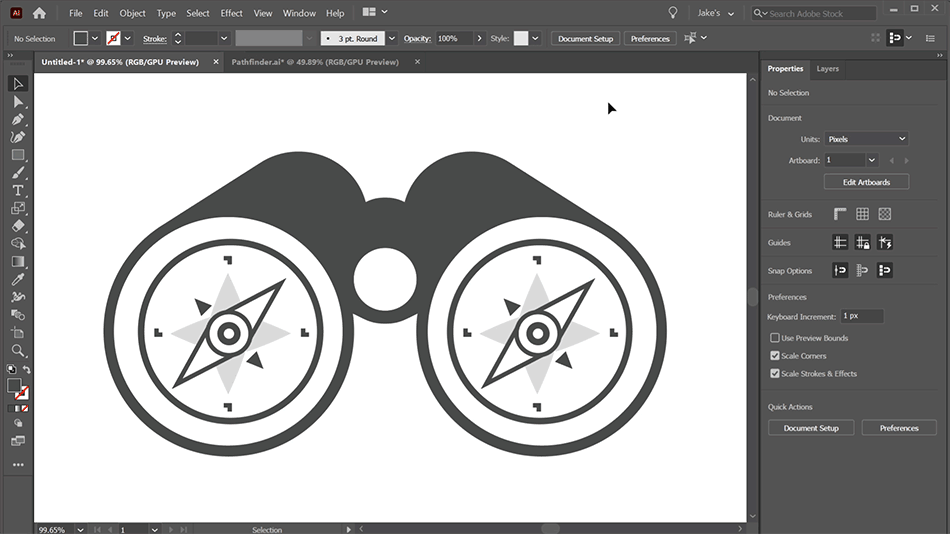Swap fill and stroke arrows

pyautogui.click(x=26, y=369)
